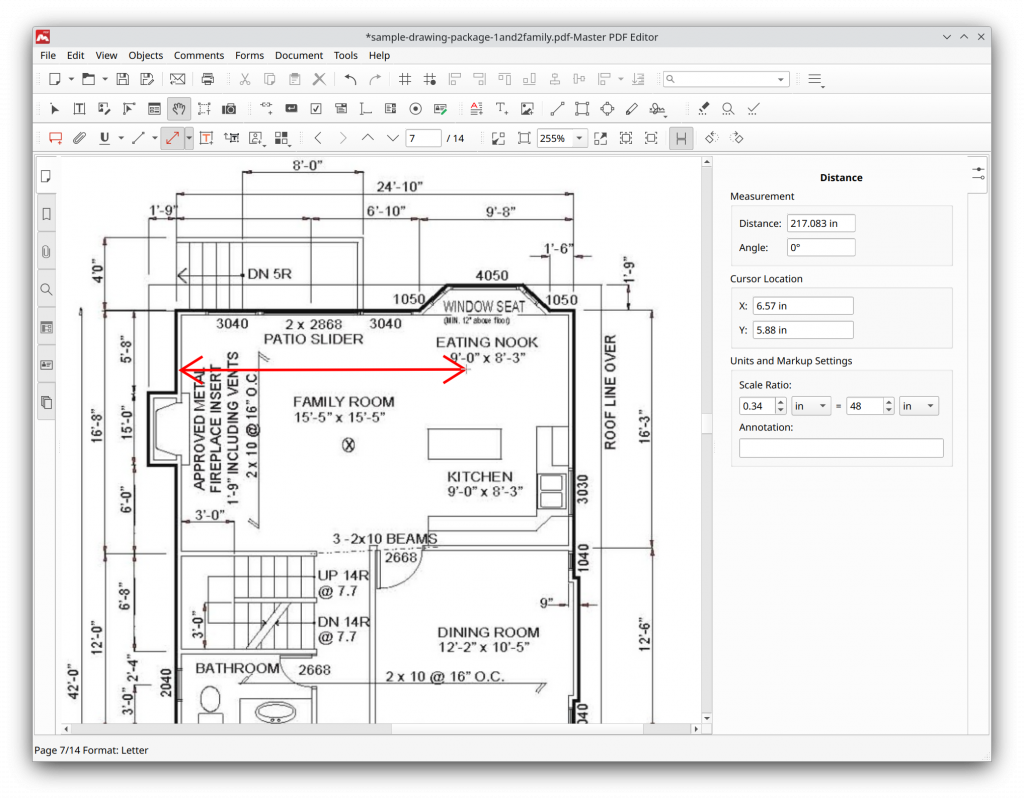Go to the next page
Screen dimensions: 1024x800
[392, 138]
